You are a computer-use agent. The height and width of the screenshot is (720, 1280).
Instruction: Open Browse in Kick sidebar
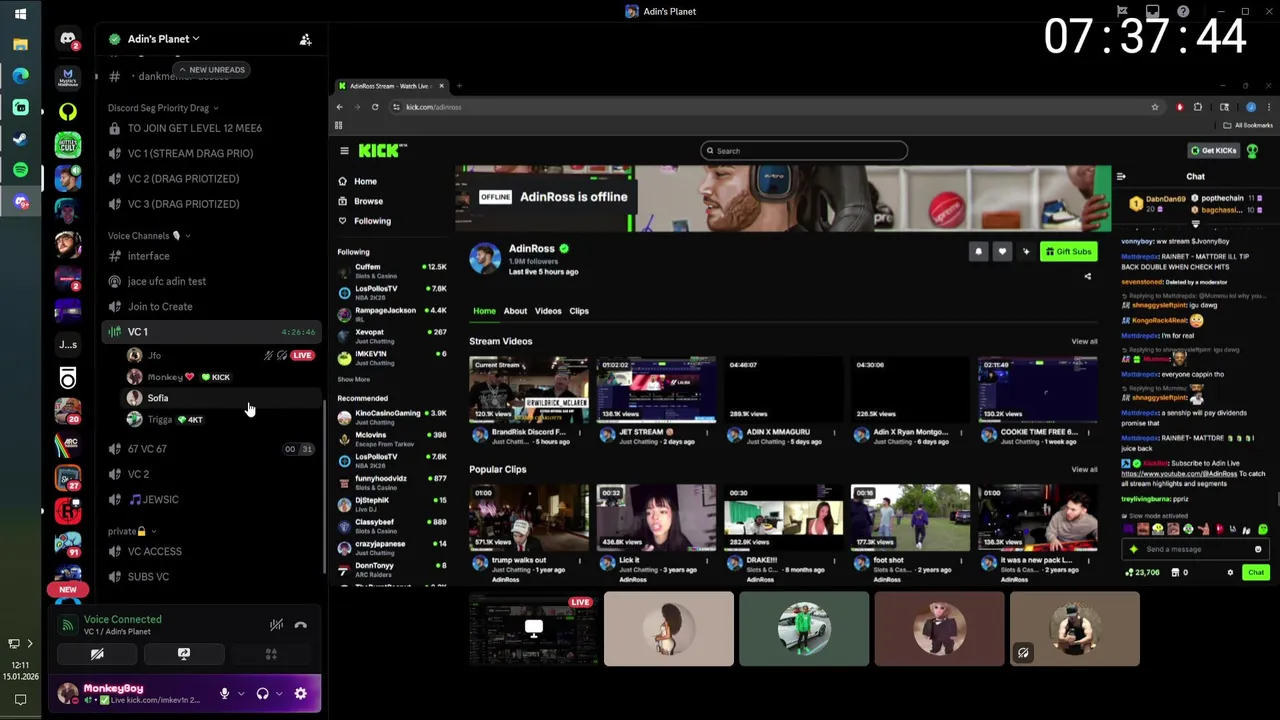coord(368,201)
